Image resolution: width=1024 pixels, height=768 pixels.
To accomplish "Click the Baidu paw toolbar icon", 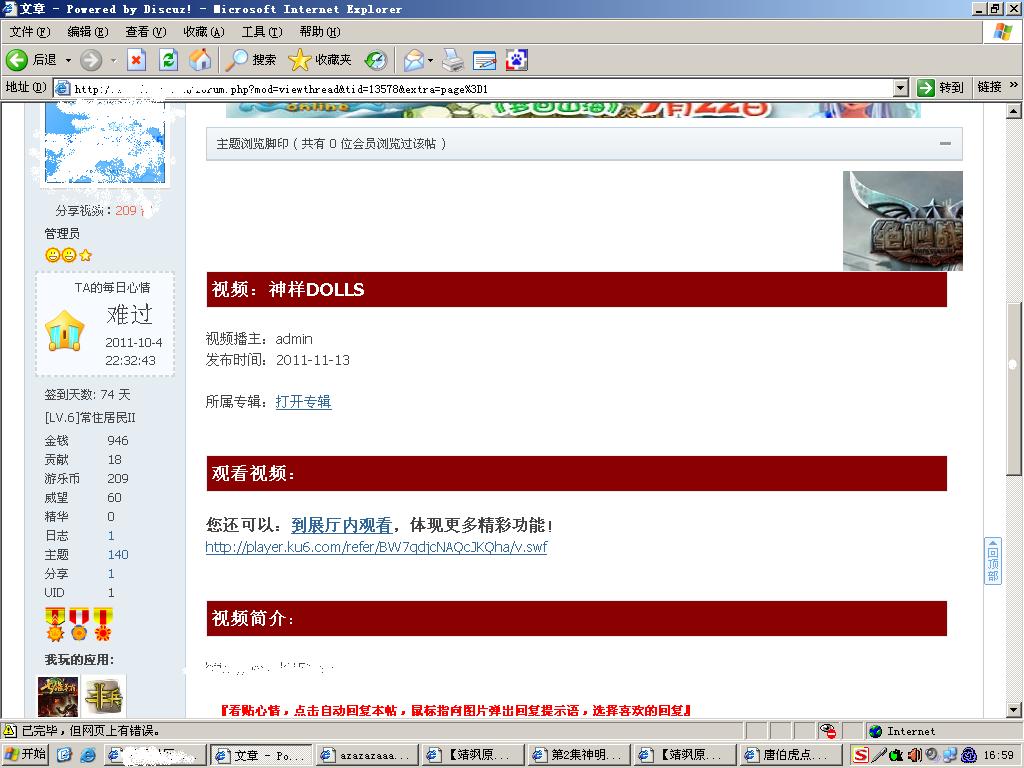I will [517, 60].
